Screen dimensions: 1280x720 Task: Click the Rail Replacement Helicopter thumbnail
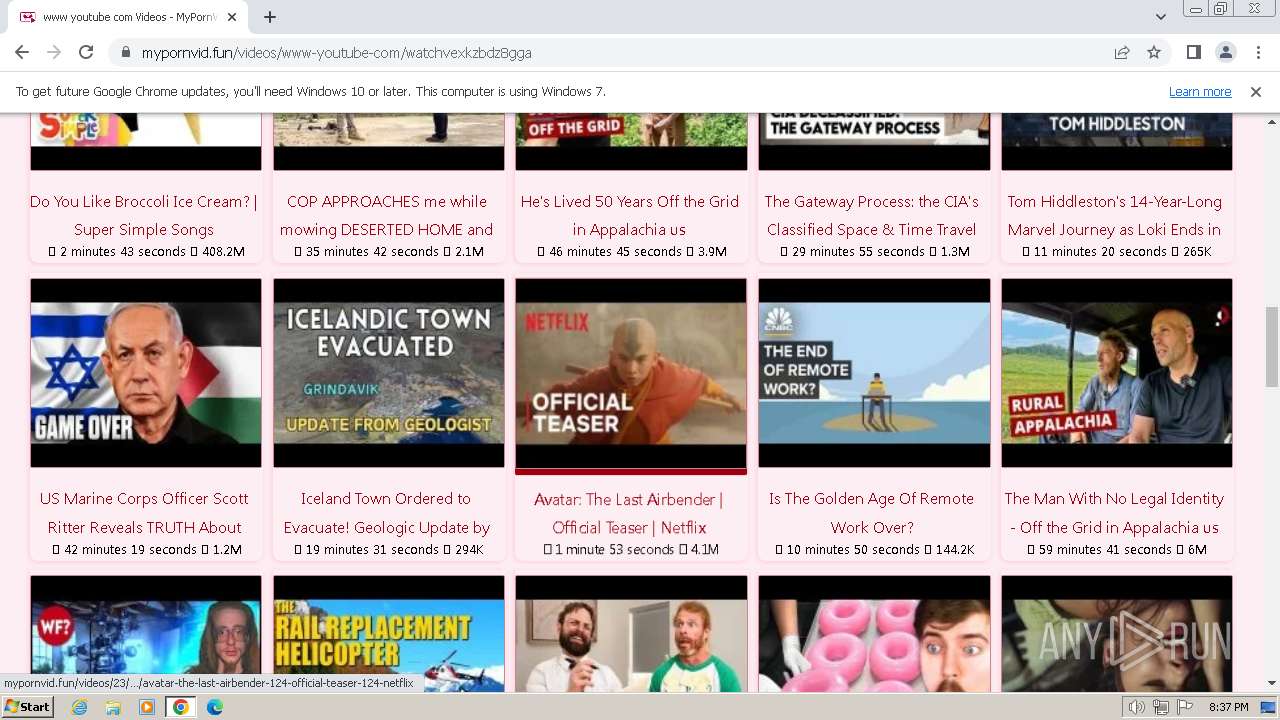pos(389,634)
